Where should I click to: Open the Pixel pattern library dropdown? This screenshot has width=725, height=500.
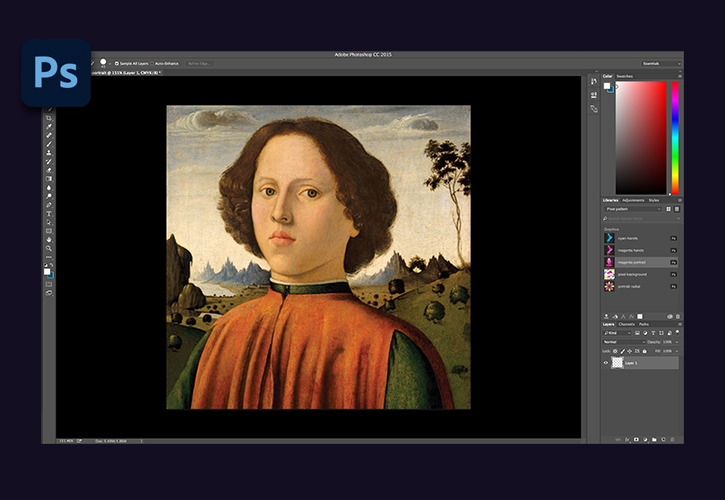[633, 209]
